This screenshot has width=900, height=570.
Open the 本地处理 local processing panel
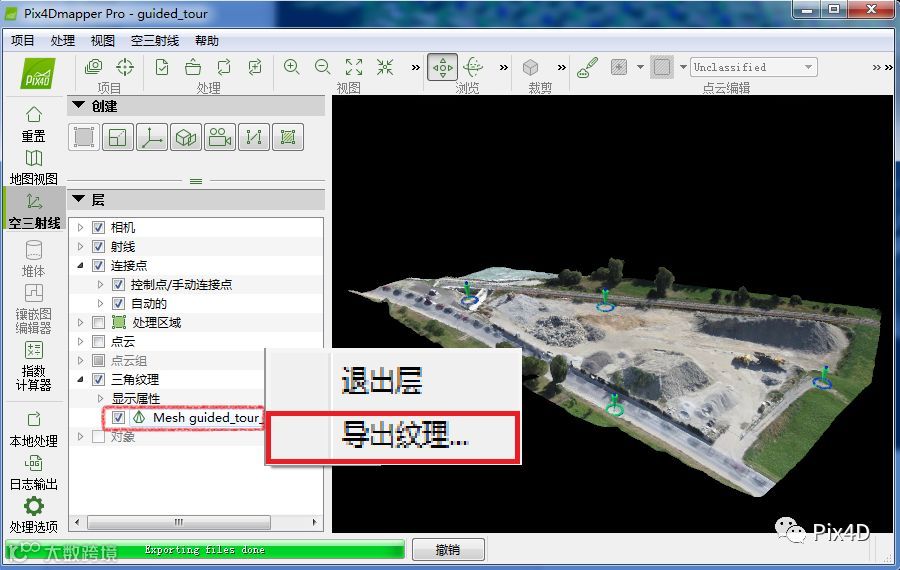(x=33, y=429)
